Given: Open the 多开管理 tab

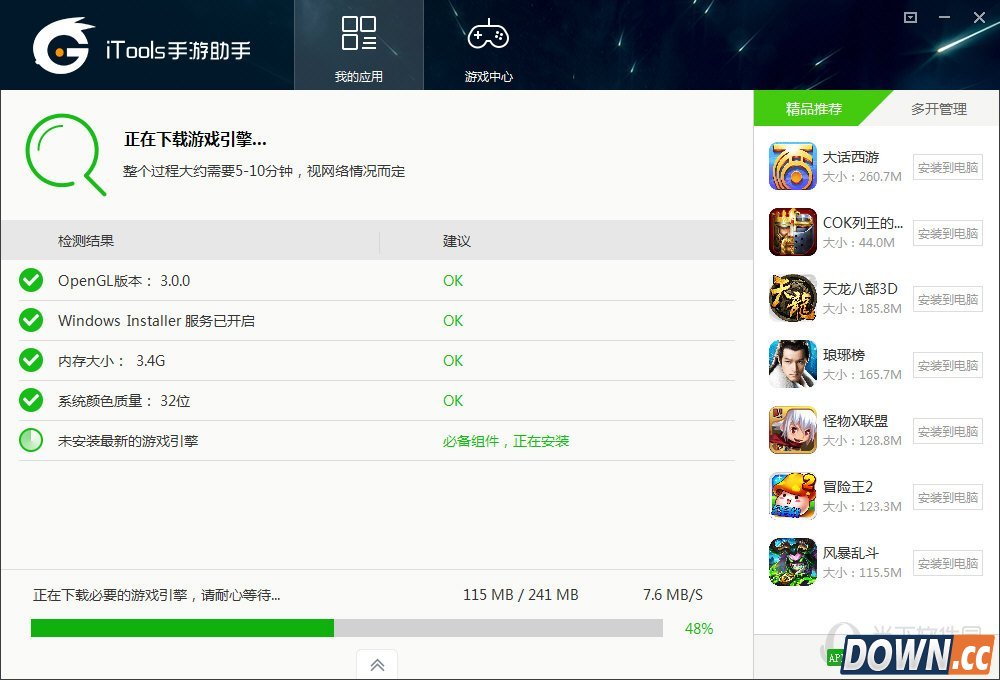Looking at the screenshot, I should tap(939, 109).
